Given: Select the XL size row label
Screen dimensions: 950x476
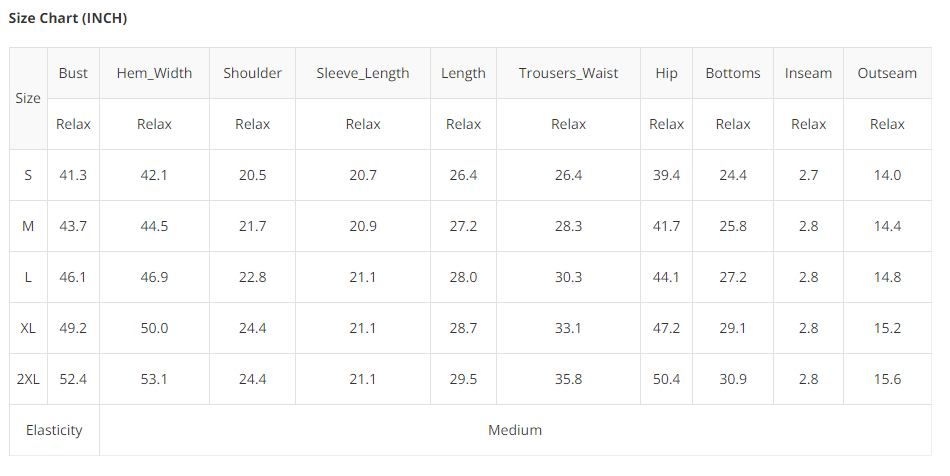Looking at the screenshot, I should pos(28,328).
